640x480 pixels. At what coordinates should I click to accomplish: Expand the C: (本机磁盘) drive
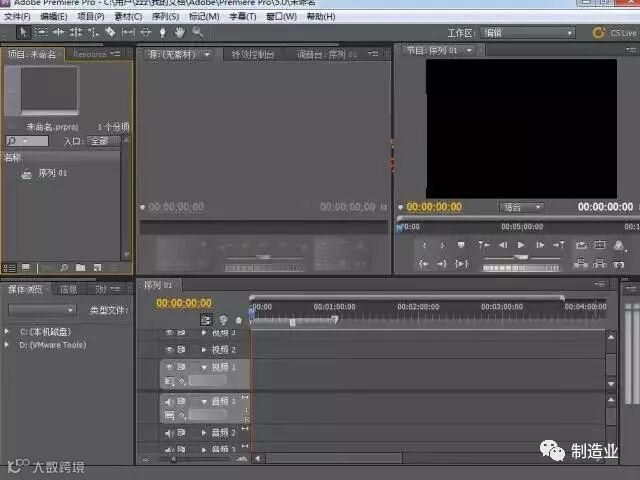coord(7,331)
